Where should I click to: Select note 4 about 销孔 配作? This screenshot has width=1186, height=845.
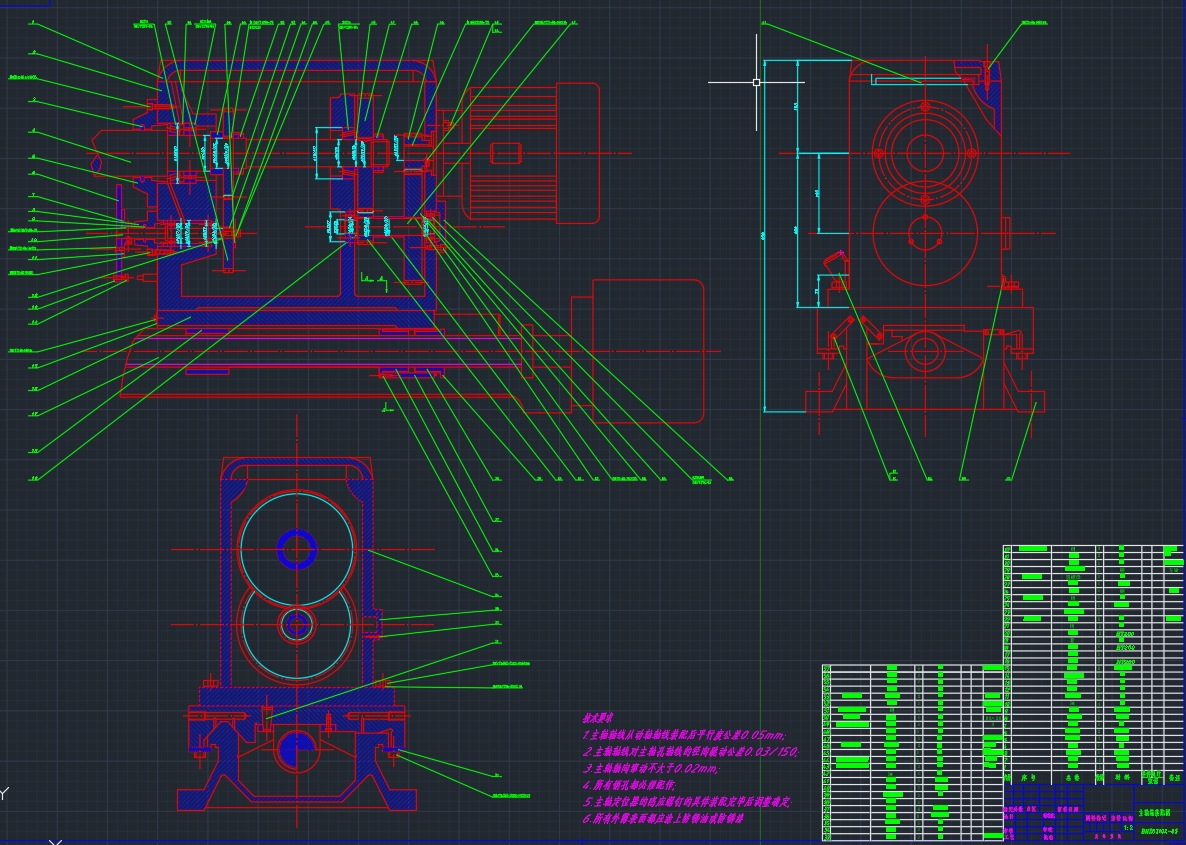click(x=631, y=785)
